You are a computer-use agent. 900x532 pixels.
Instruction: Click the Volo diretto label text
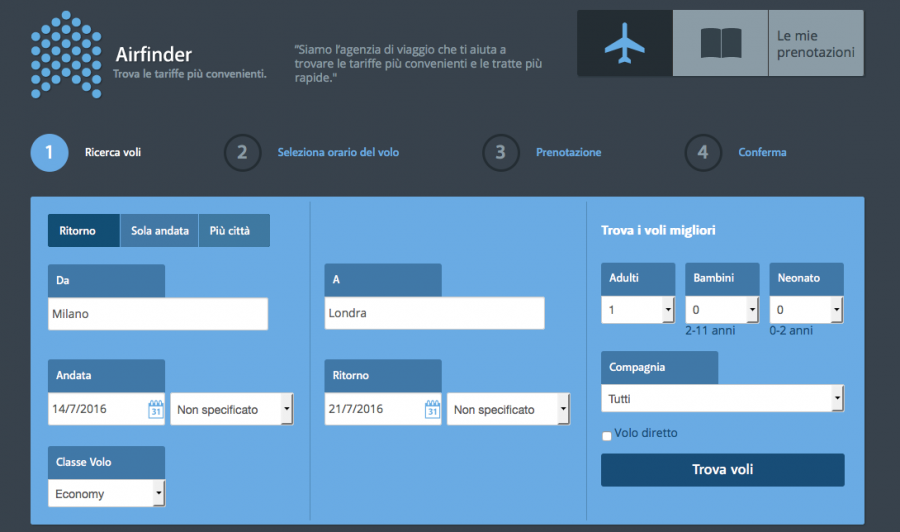tap(646, 433)
